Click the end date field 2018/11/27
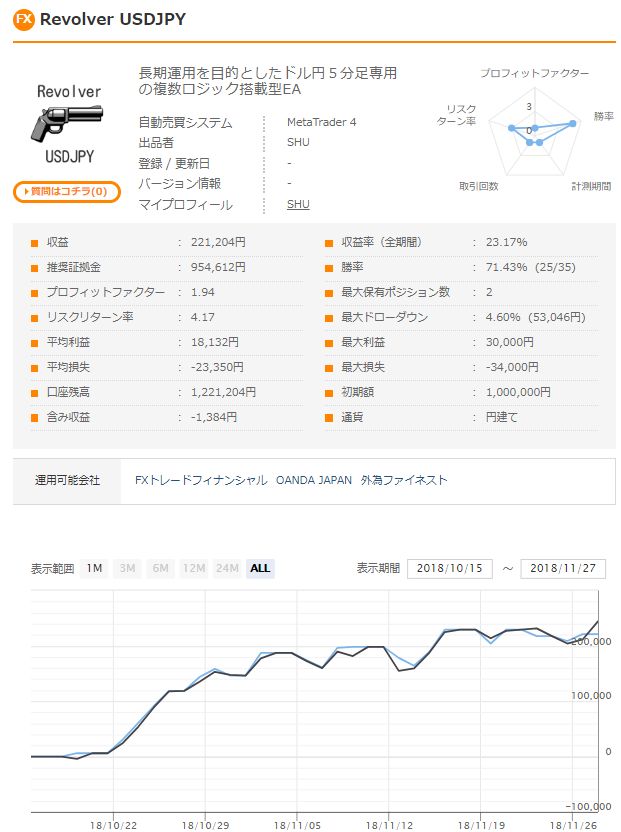 pyautogui.click(x=562, y=568)
